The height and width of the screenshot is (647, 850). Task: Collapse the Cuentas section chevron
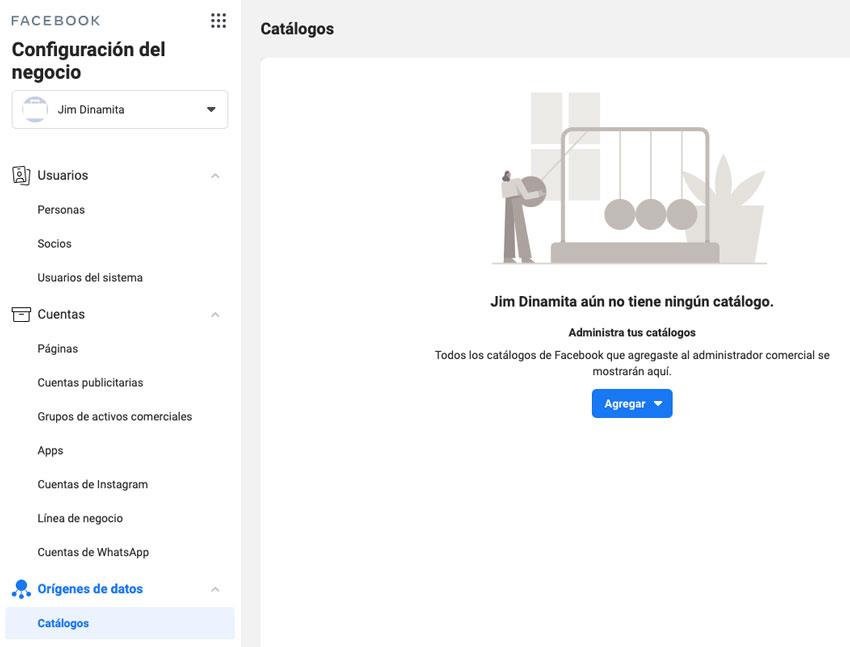click(215, 314)
